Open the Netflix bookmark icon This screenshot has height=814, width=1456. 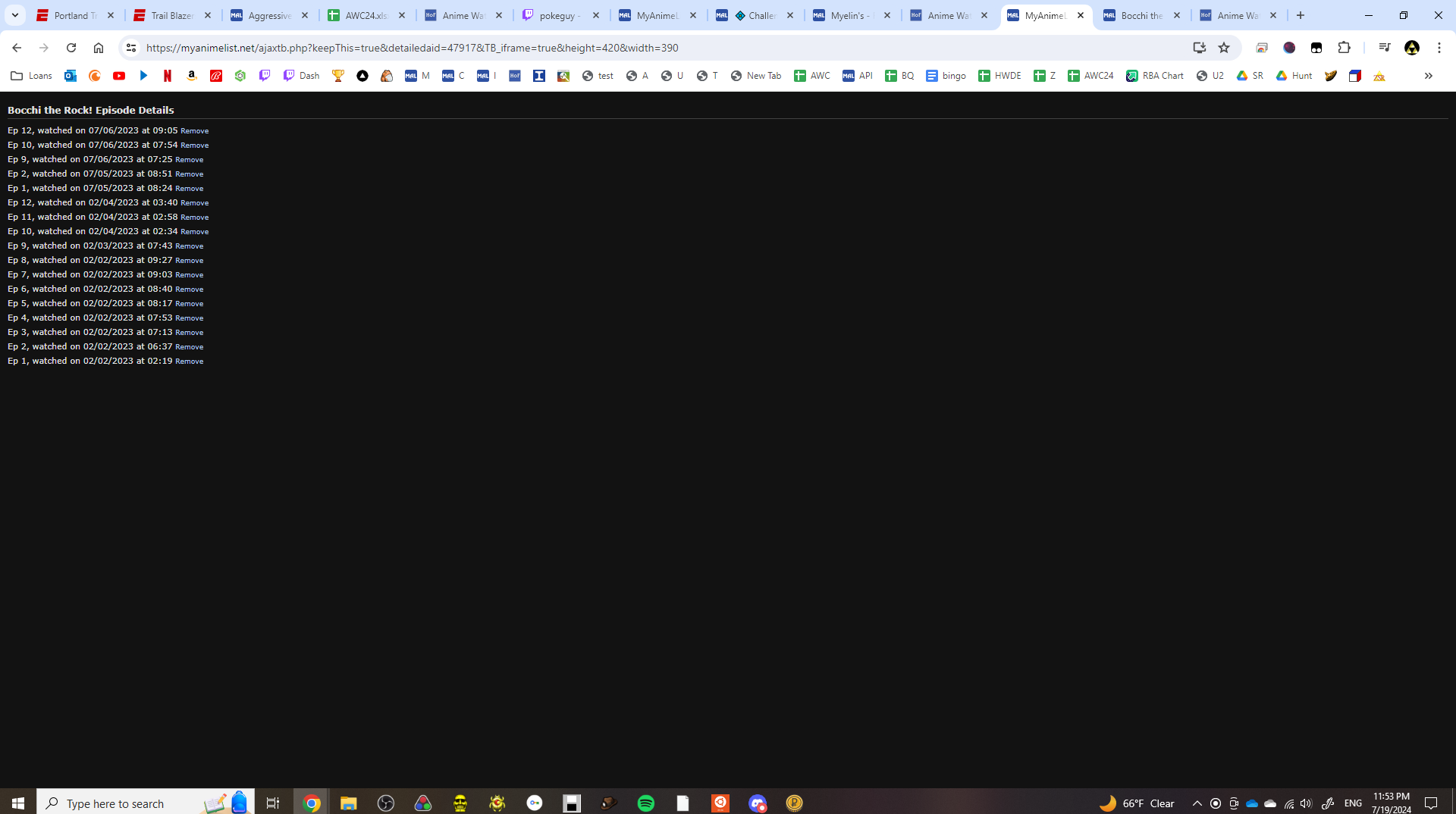[x=168, y=76]
